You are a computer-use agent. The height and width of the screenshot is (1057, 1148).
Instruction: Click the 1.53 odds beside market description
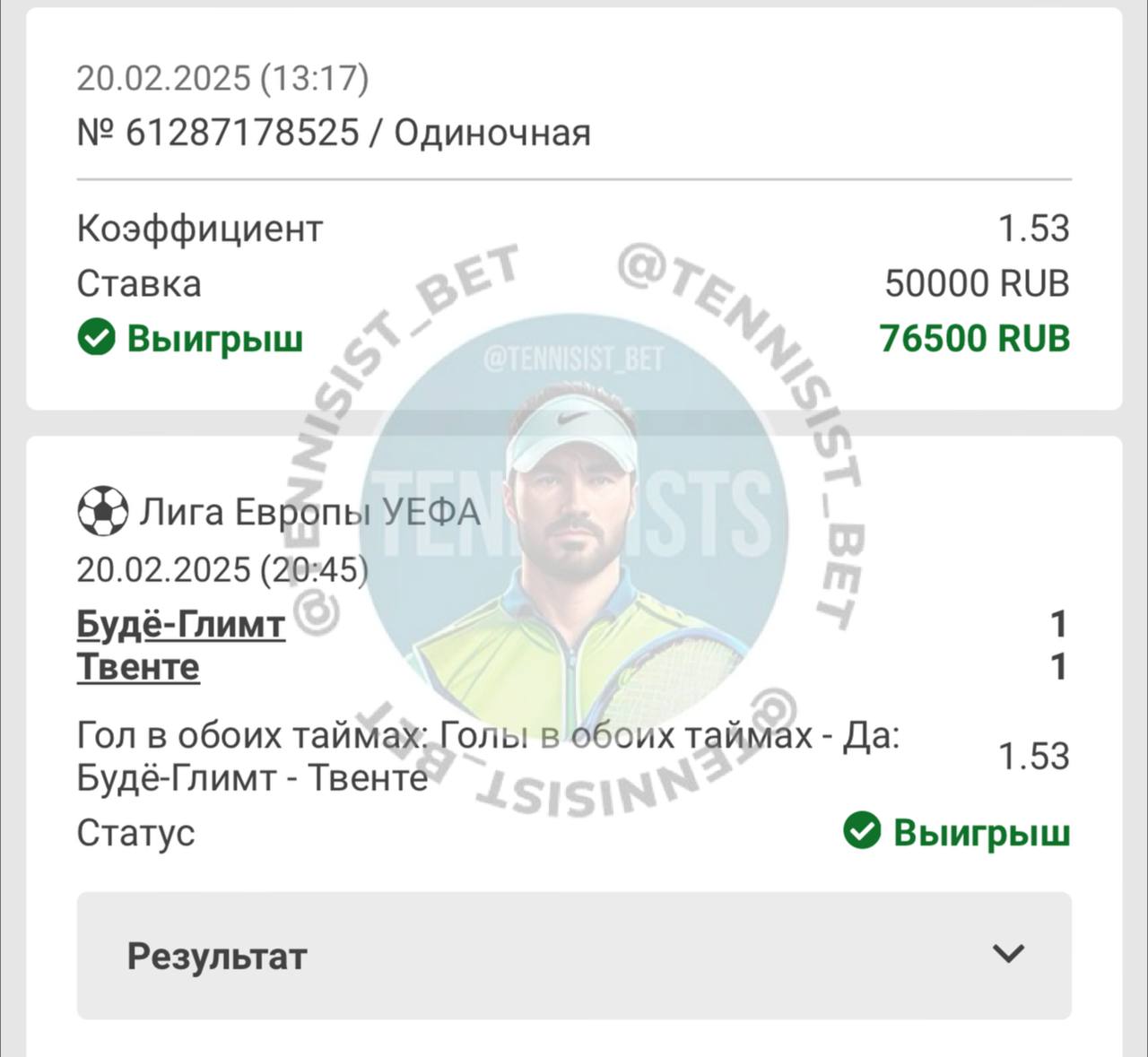(1034, 756)
